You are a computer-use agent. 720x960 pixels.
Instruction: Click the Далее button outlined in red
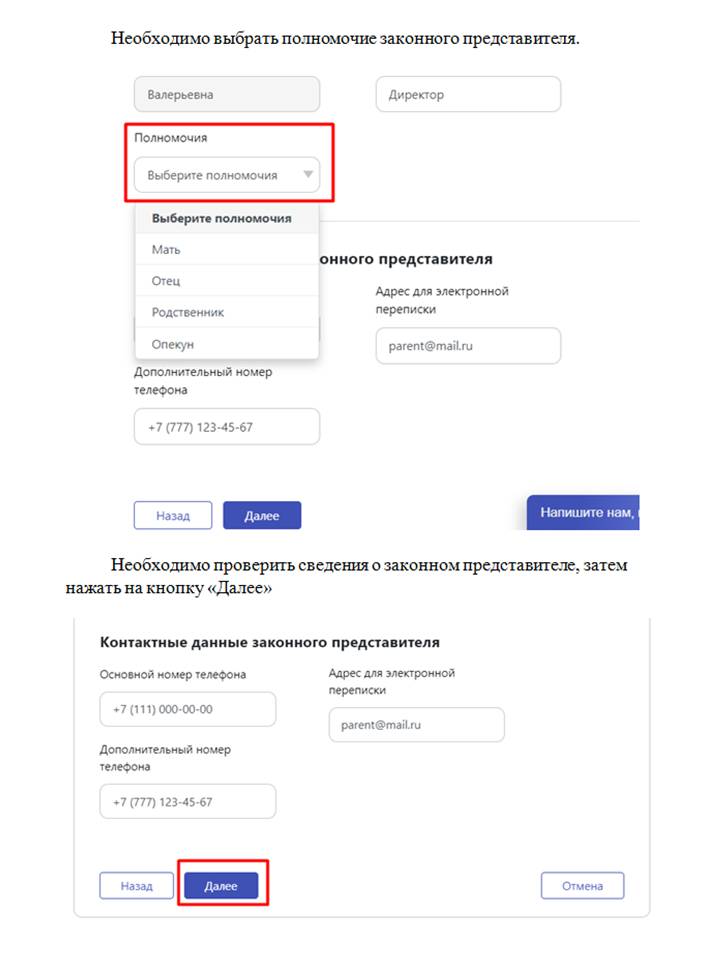tap(221, 886)
